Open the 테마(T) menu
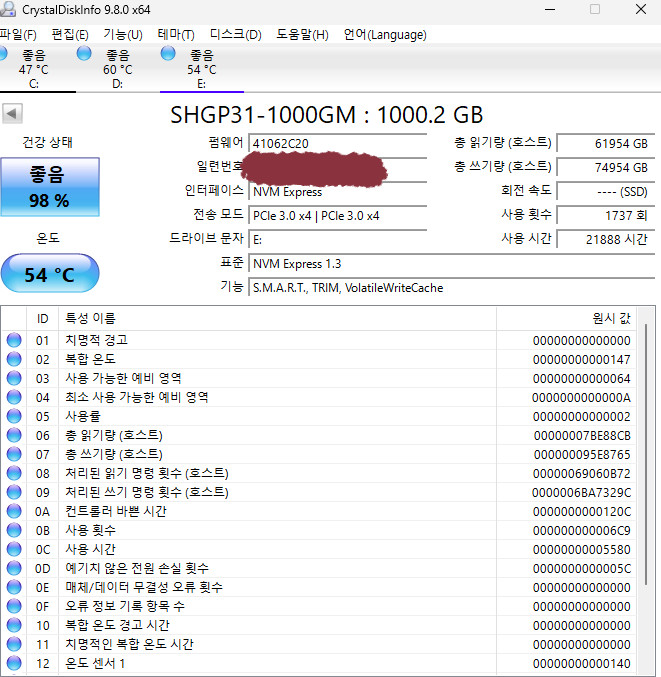 coord(176,35)
